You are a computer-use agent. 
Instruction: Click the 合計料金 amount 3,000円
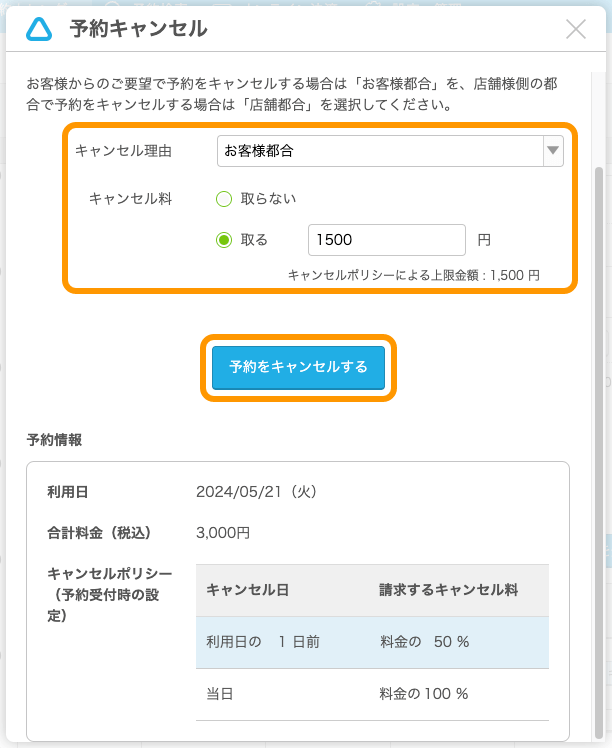coord(223,533)
